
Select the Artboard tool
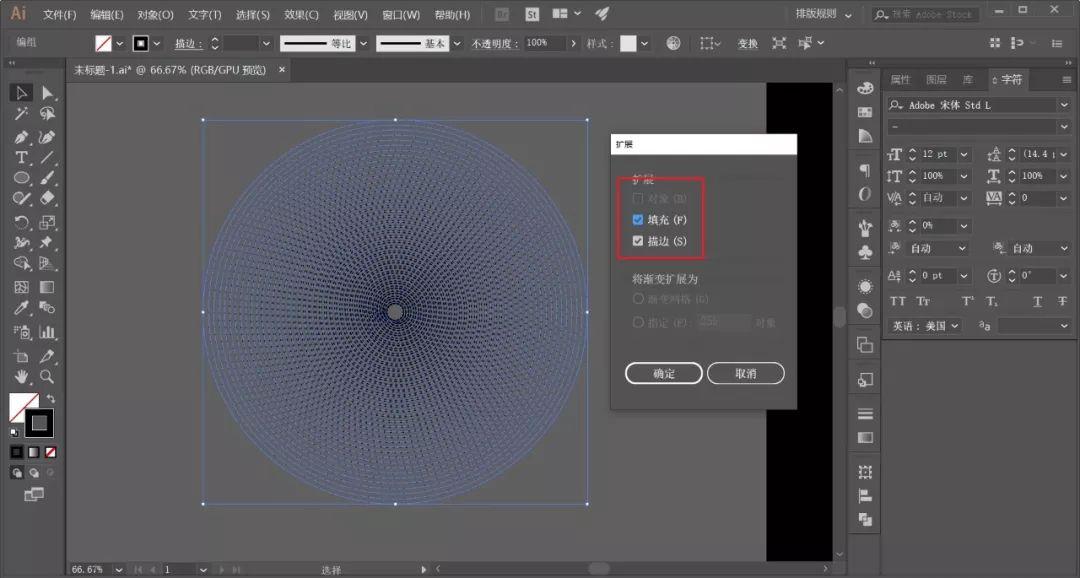click(x=21, y=355)
